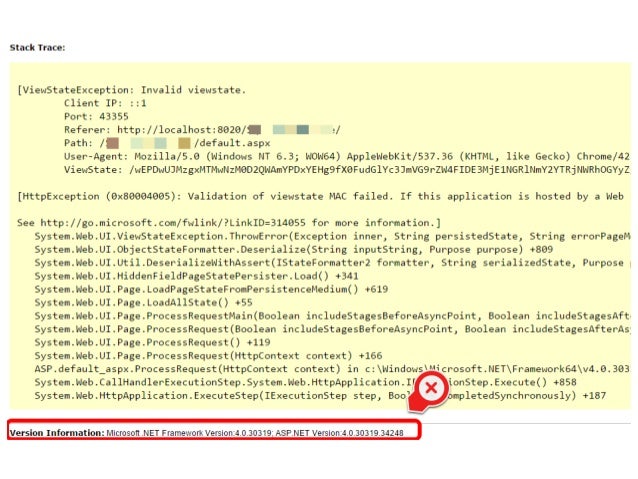Click the Page.ProcessRequestMain stack line
The width and height of the screenshot is (638, 479).
332,316
